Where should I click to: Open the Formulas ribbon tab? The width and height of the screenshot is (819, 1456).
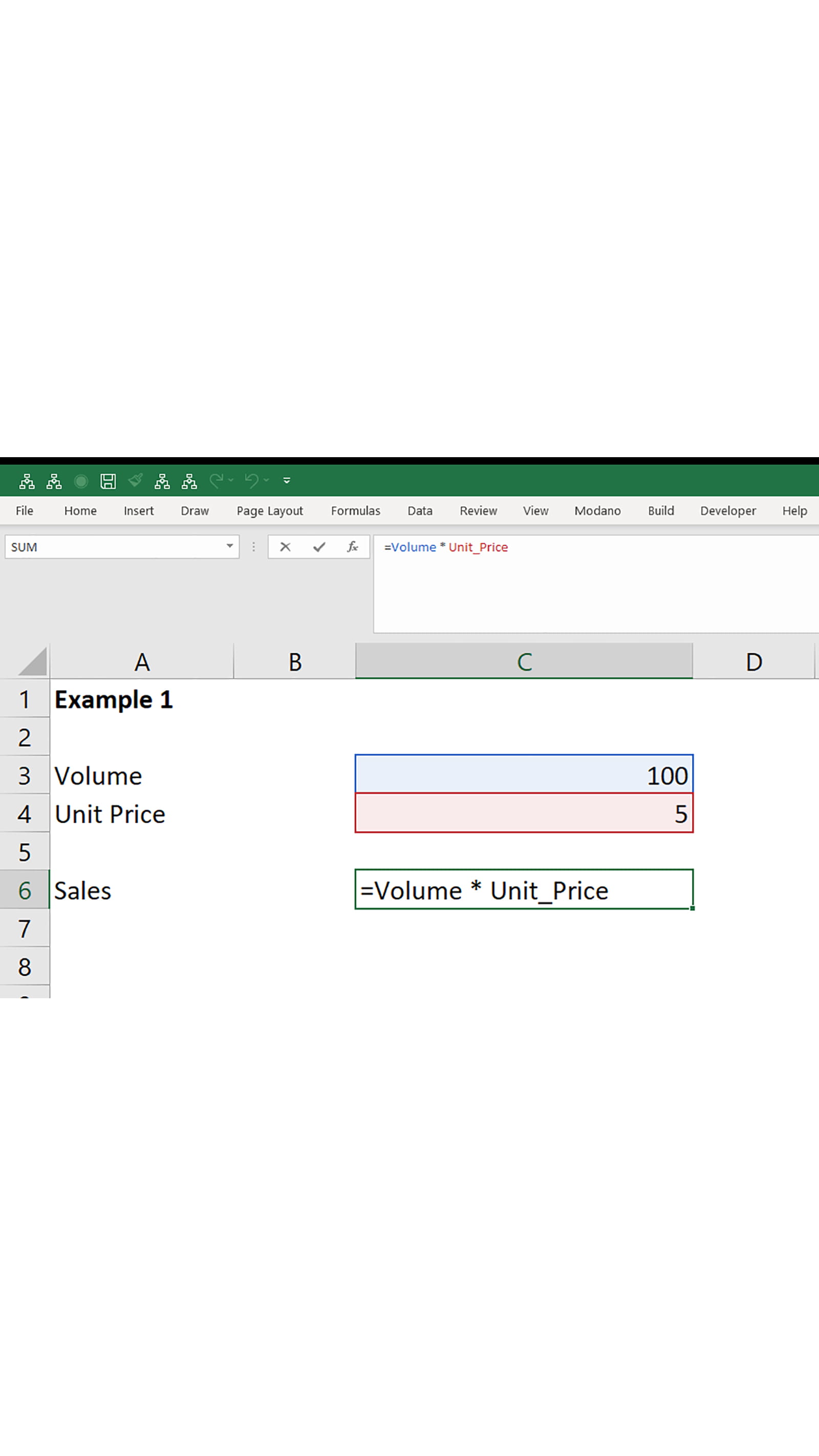[355, 511]
